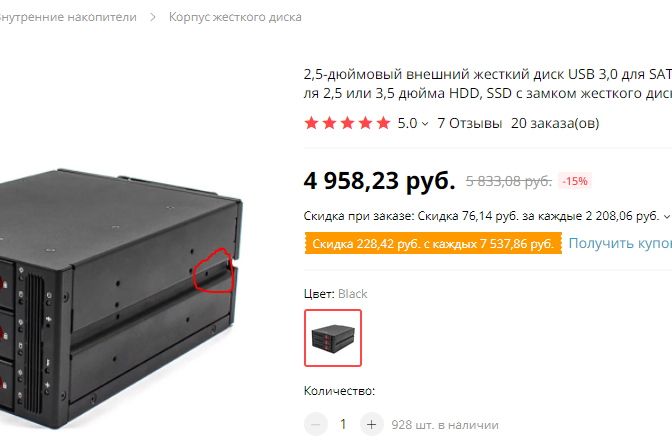Click the -15% discount badge
Image resolution: width=672 pixels, height=441 pixels.
(x=575, y=181)
